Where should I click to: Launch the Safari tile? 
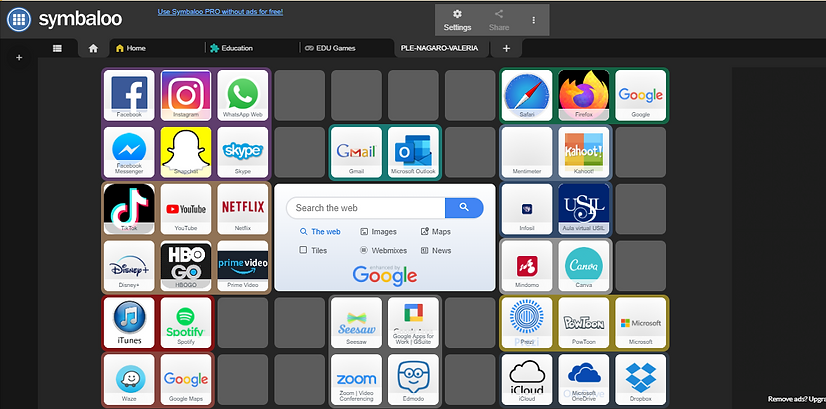click(x=527, y=95)
